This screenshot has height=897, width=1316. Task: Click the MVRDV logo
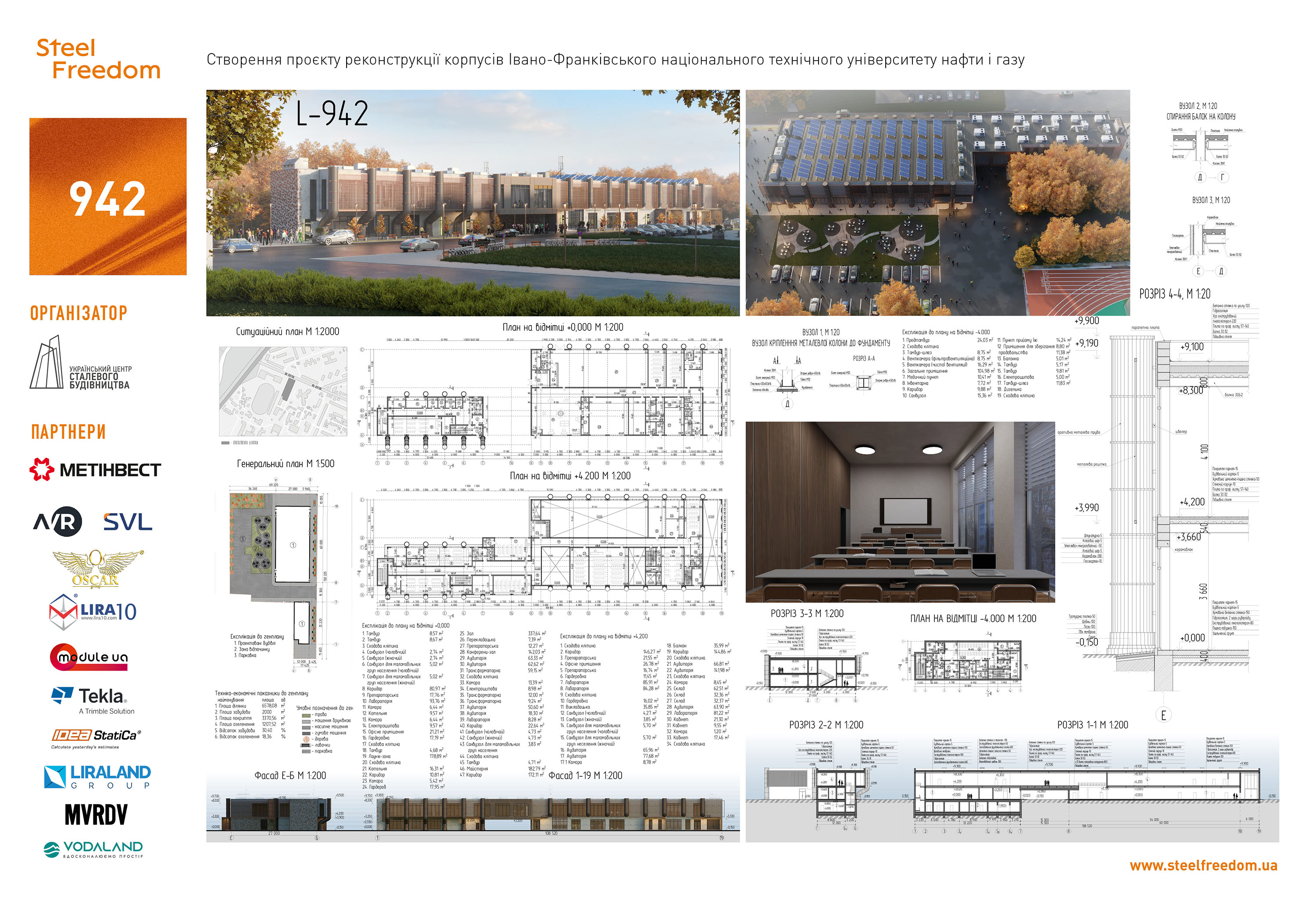96,815
